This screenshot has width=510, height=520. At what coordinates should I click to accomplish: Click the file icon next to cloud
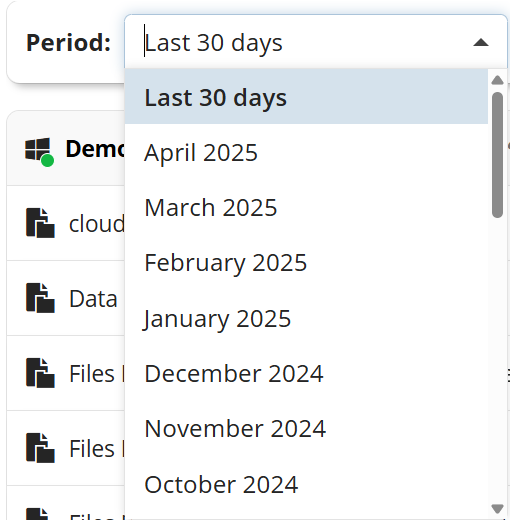pyautogui.click(x=40, y=223)
